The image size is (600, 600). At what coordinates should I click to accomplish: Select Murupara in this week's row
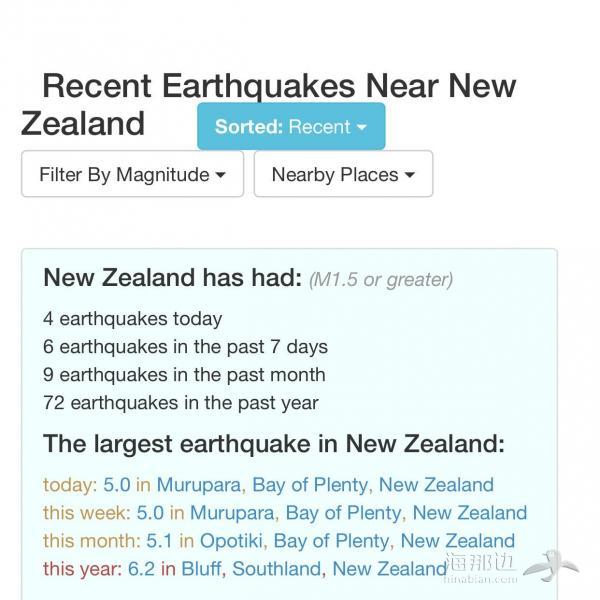[x=232, y=513]
